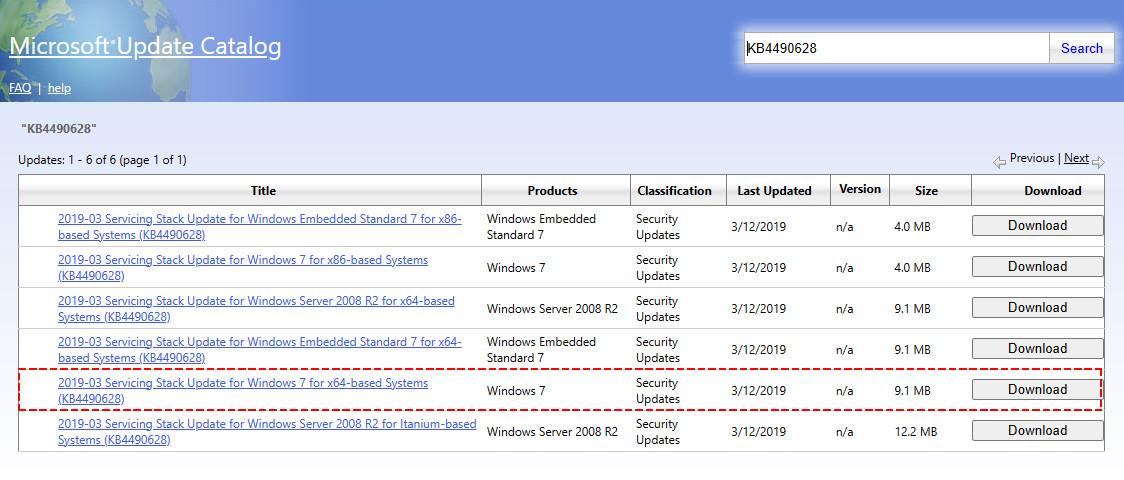Viewport: 1124px width, 480px height.
Task: Open Windows Server 2008 R2 Itanium update link
Action: tap(267, 431)
